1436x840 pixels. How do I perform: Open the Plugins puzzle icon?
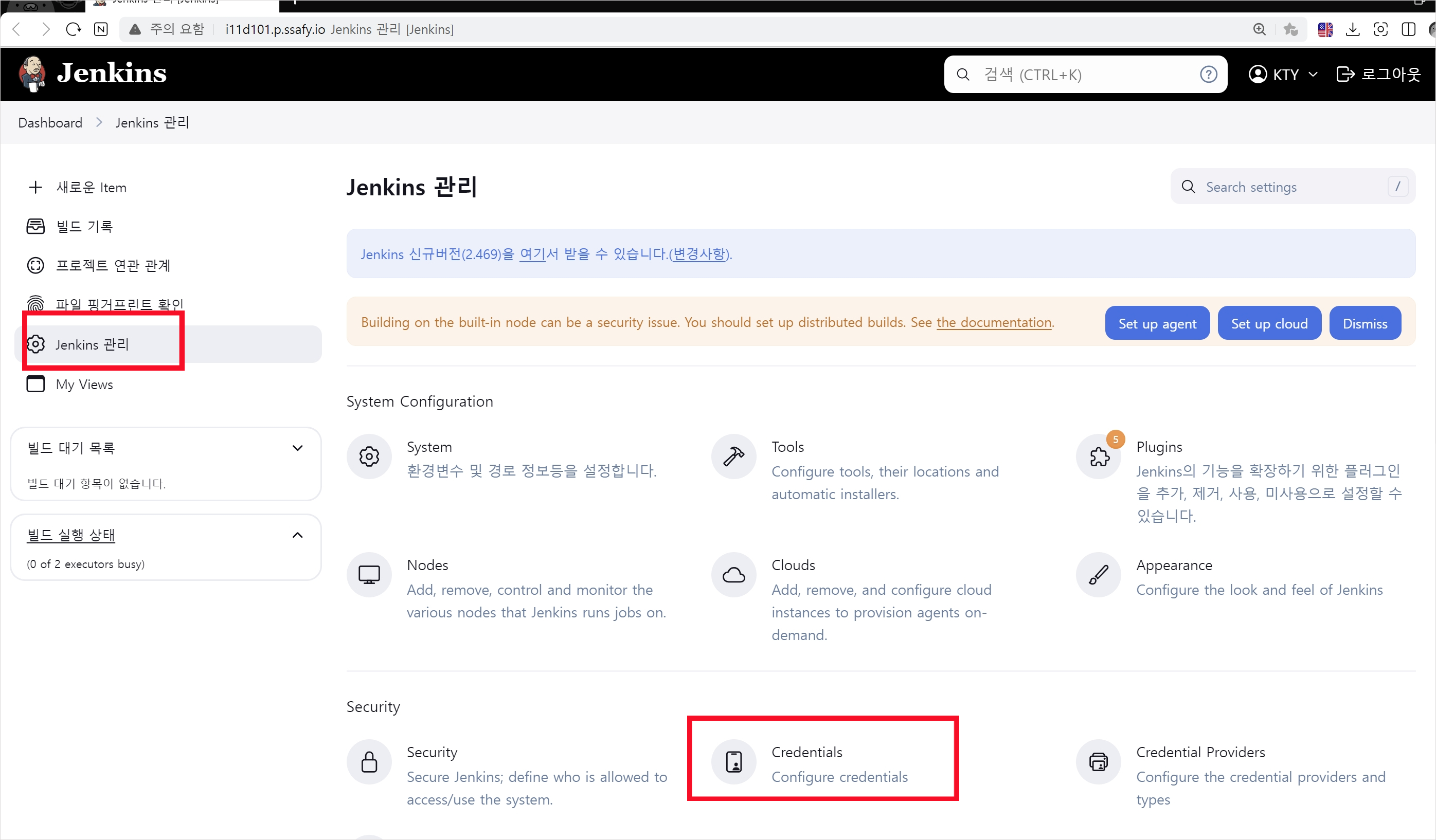click(1098, 456)
